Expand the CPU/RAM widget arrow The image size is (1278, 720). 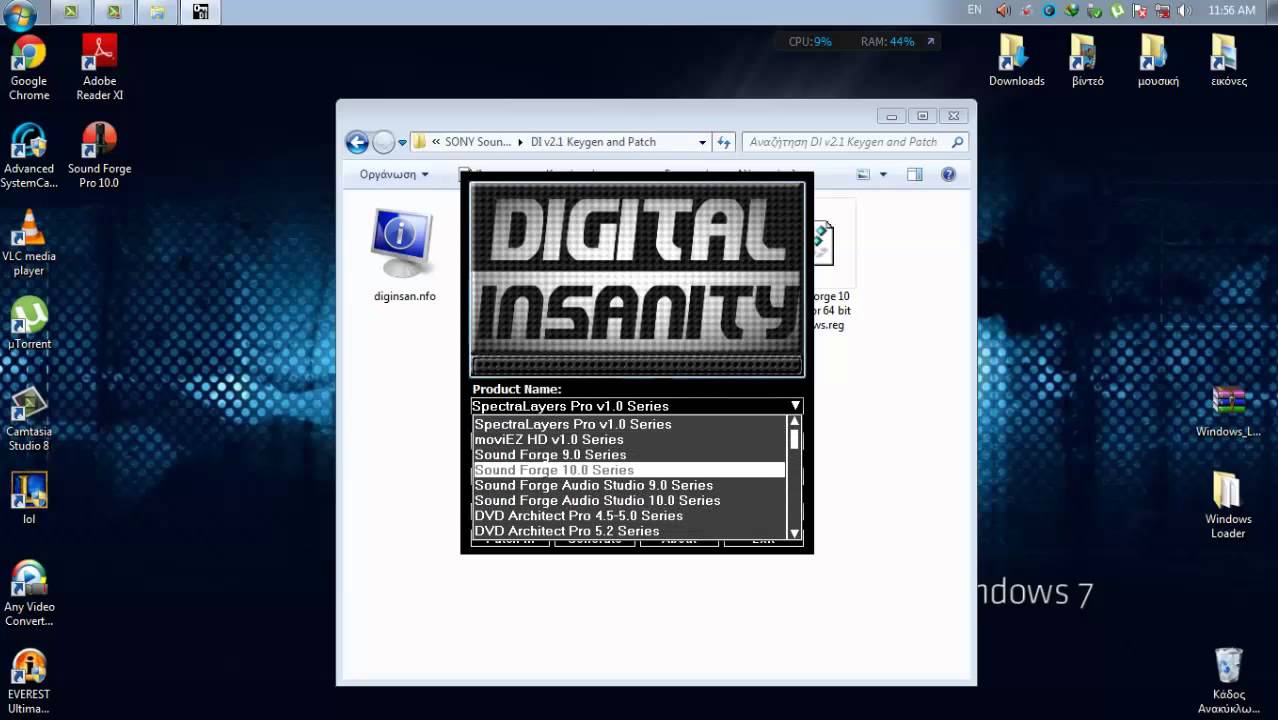931,42
